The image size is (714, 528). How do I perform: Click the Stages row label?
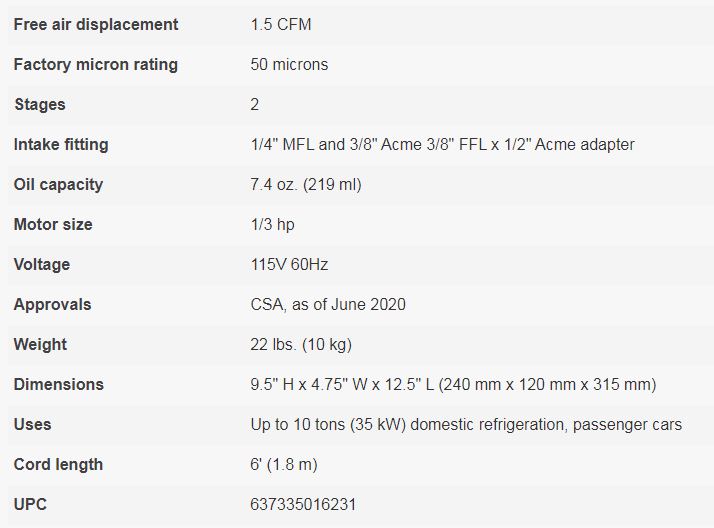39,104
